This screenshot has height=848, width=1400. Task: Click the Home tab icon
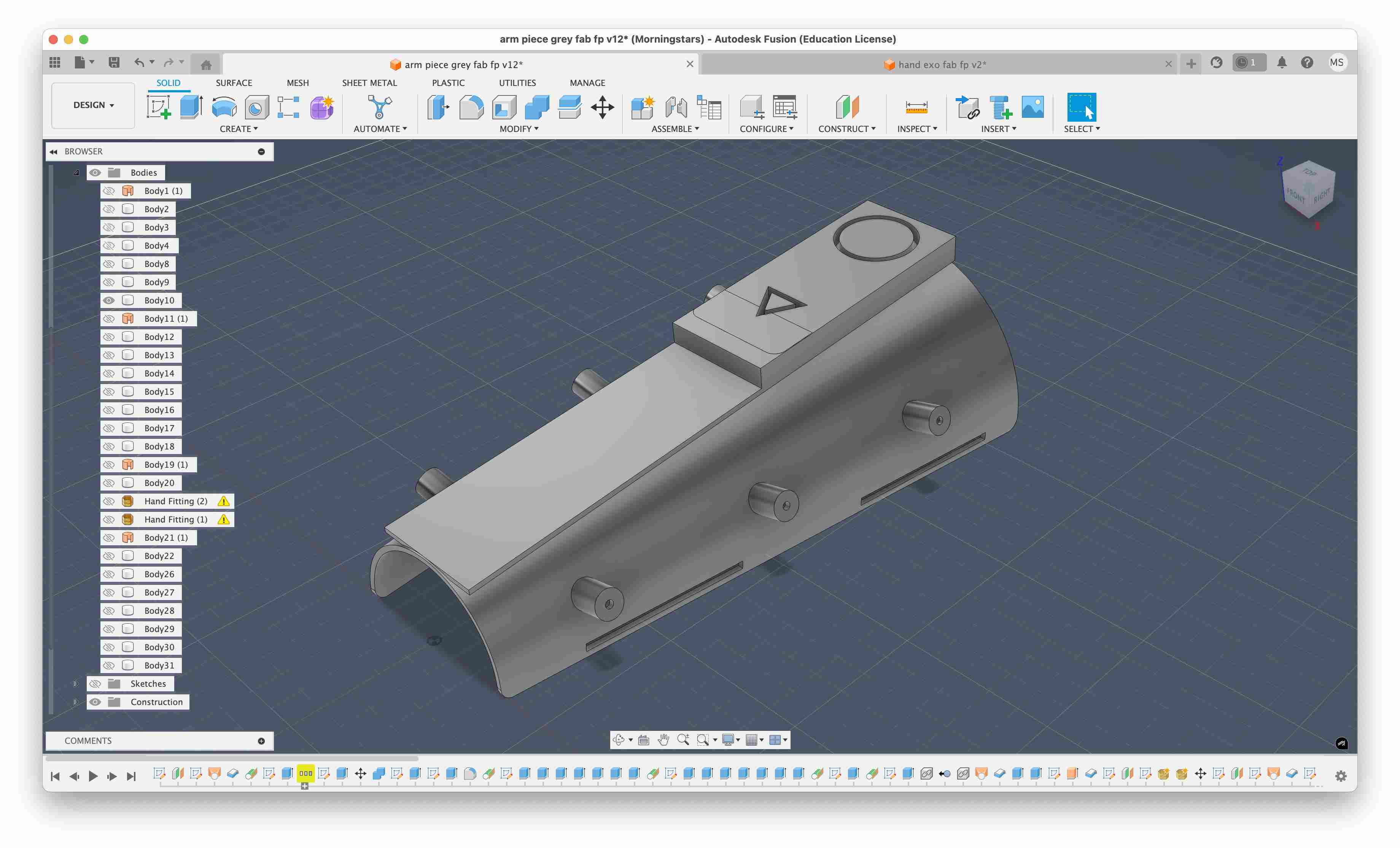pyautogui.click(x=206, y=65)
